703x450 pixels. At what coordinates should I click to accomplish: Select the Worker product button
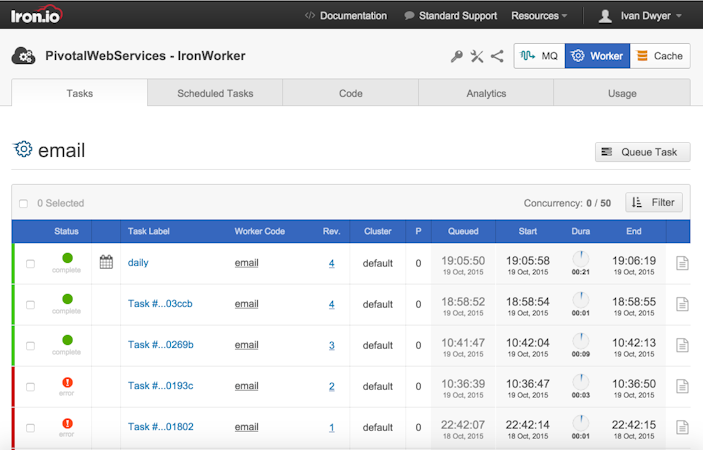click(x=597, y=56)
